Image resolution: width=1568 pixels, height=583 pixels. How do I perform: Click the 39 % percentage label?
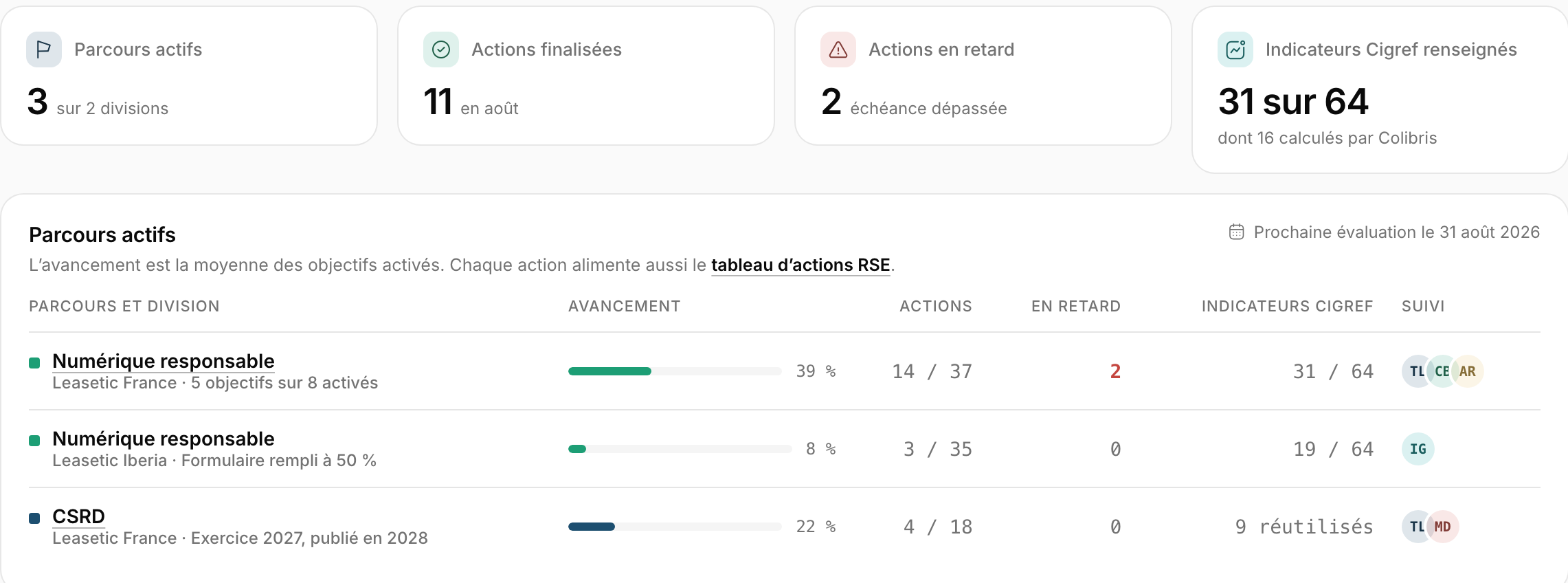point(816,371)
